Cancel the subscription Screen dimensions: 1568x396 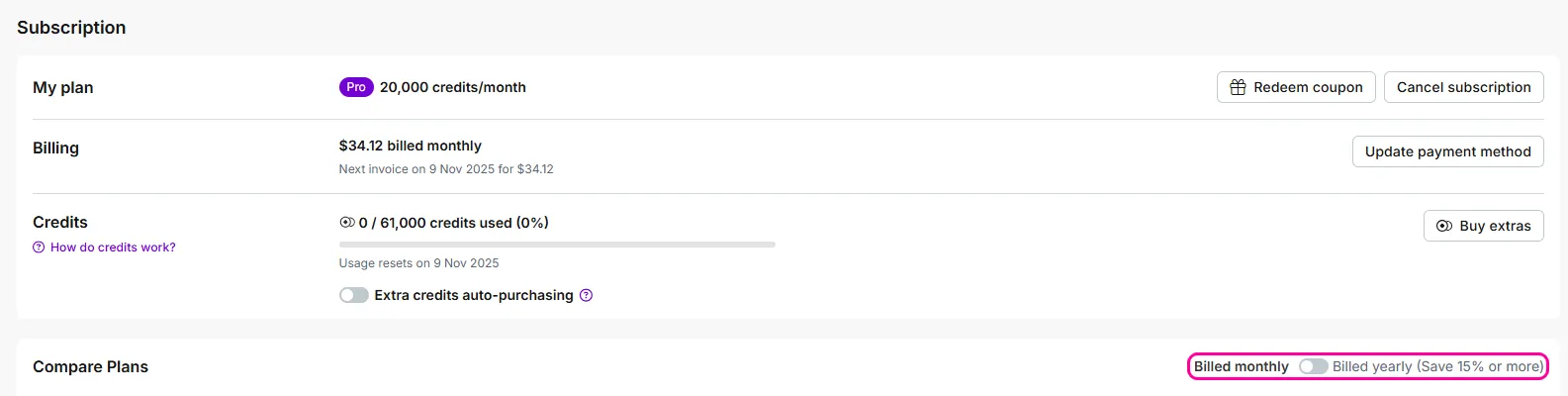[x=1463, y=87]
